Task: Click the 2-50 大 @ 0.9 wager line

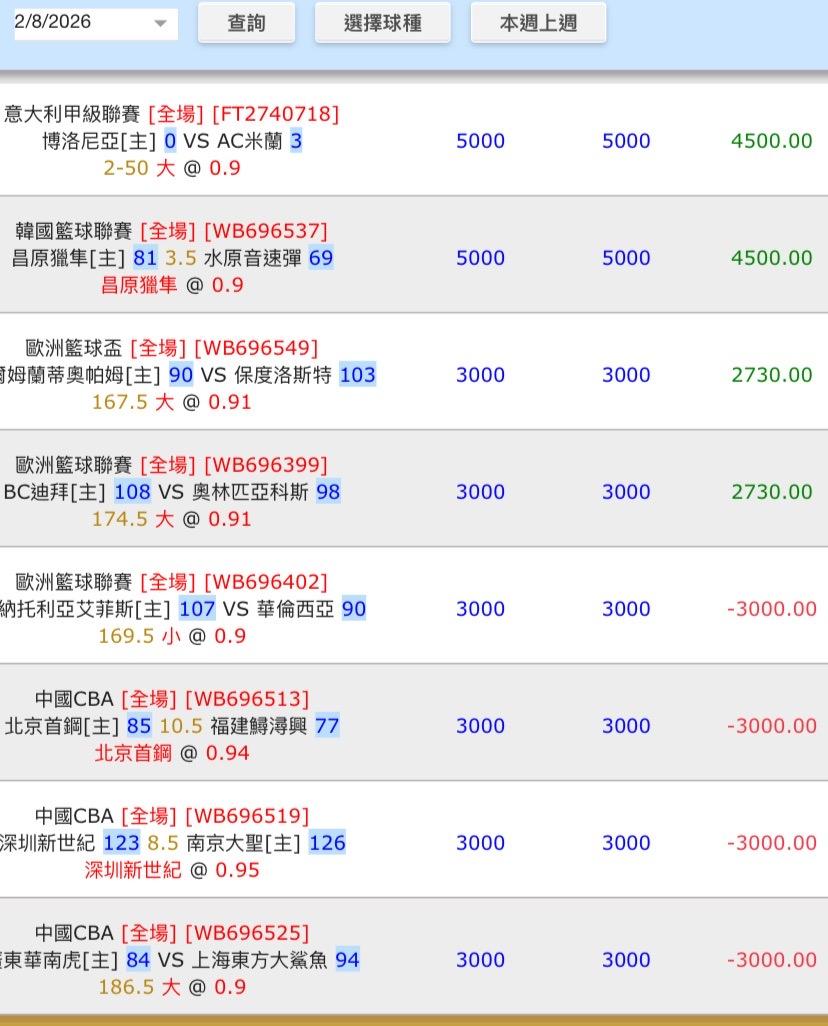Action: coord(172,168)
